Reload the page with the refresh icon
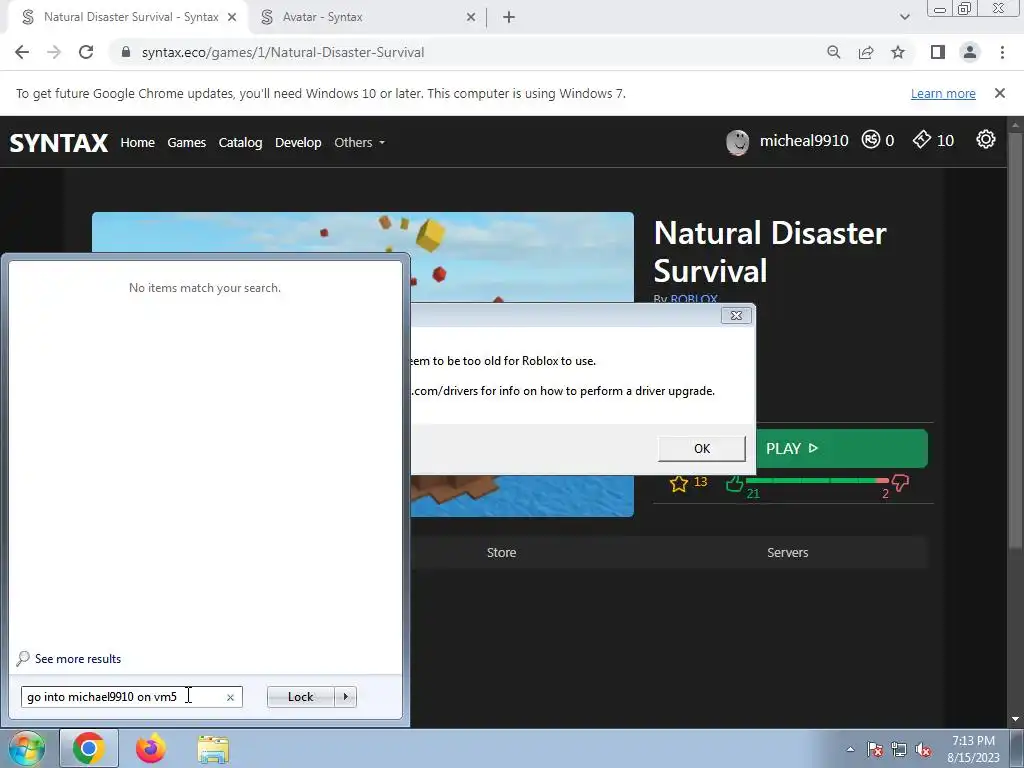Image resolution: width=1024 pixels, height=768 pixels. [x=86, y=52]
